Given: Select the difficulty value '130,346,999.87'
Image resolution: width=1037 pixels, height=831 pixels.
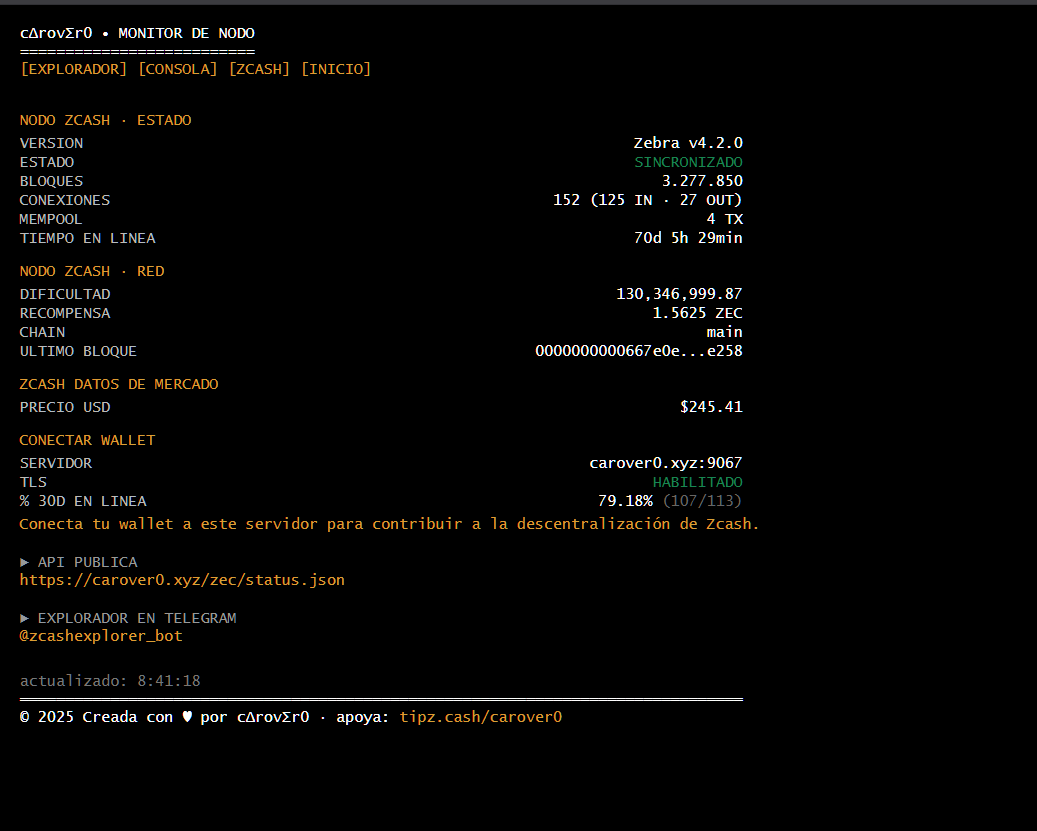Looking at the screenshot, I should 679,294.
